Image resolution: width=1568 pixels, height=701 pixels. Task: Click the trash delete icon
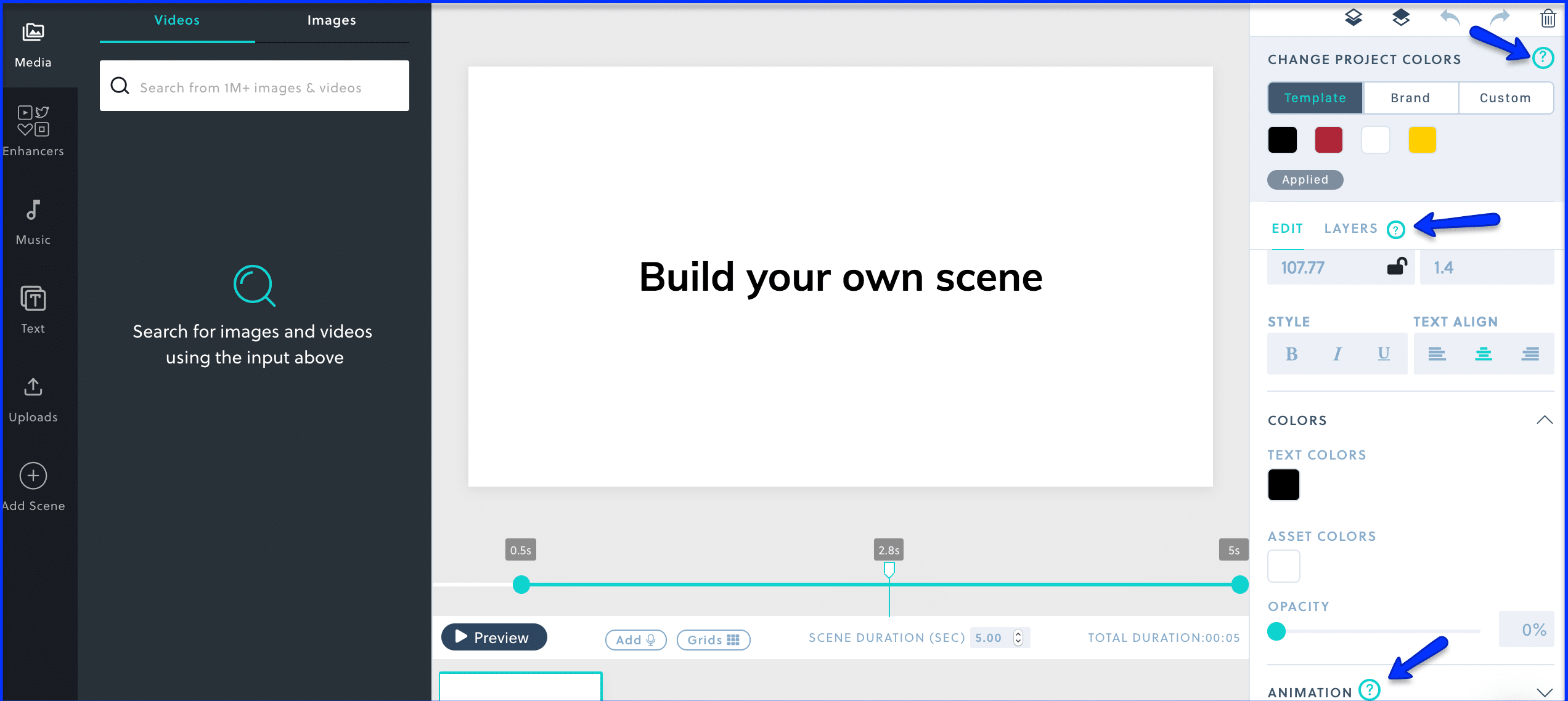[1548, 18]
